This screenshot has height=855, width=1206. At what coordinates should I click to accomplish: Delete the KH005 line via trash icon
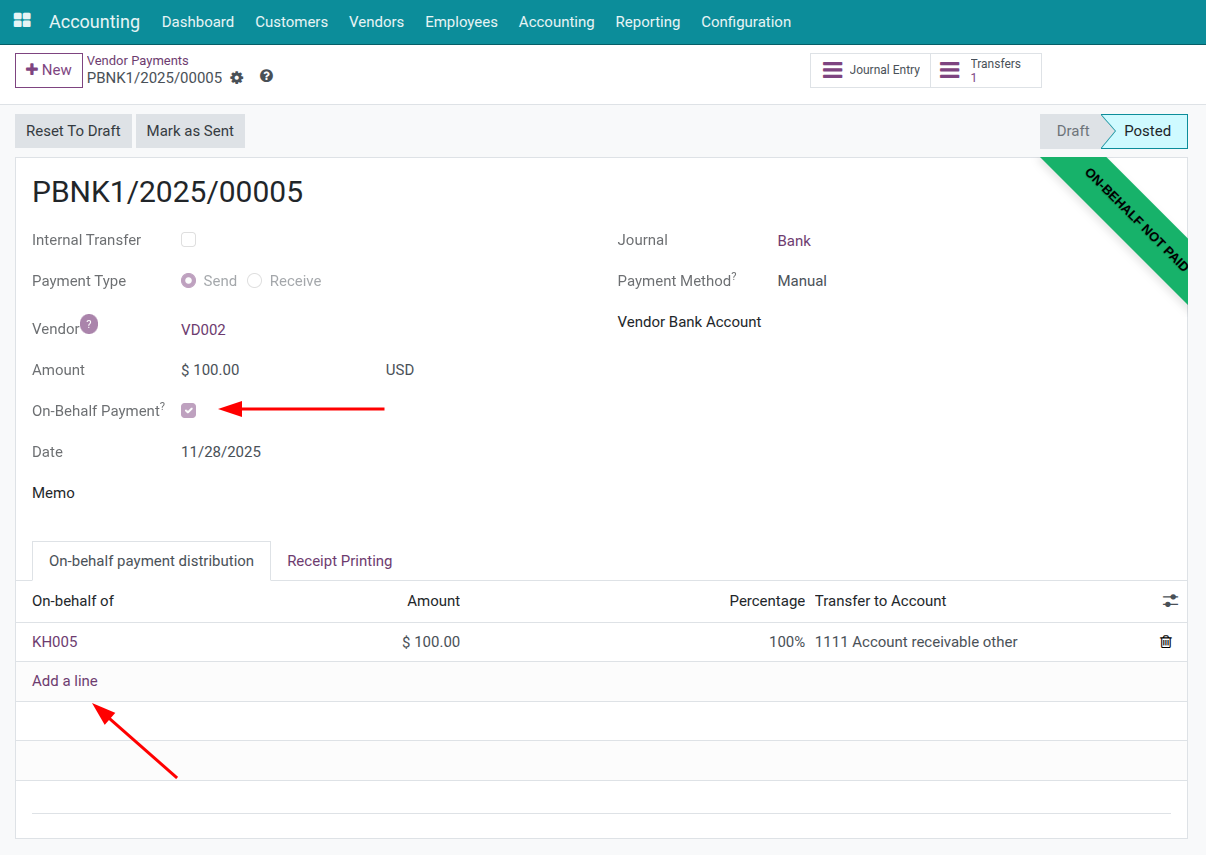(1166, 641)
